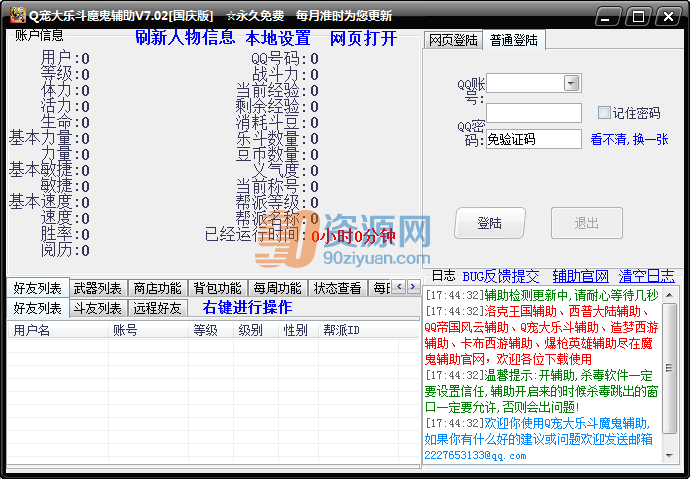Viewport: 690px width, 479px height.
Task: Click email 2227653133@qq.com in log
Action: tap(475, 456)
